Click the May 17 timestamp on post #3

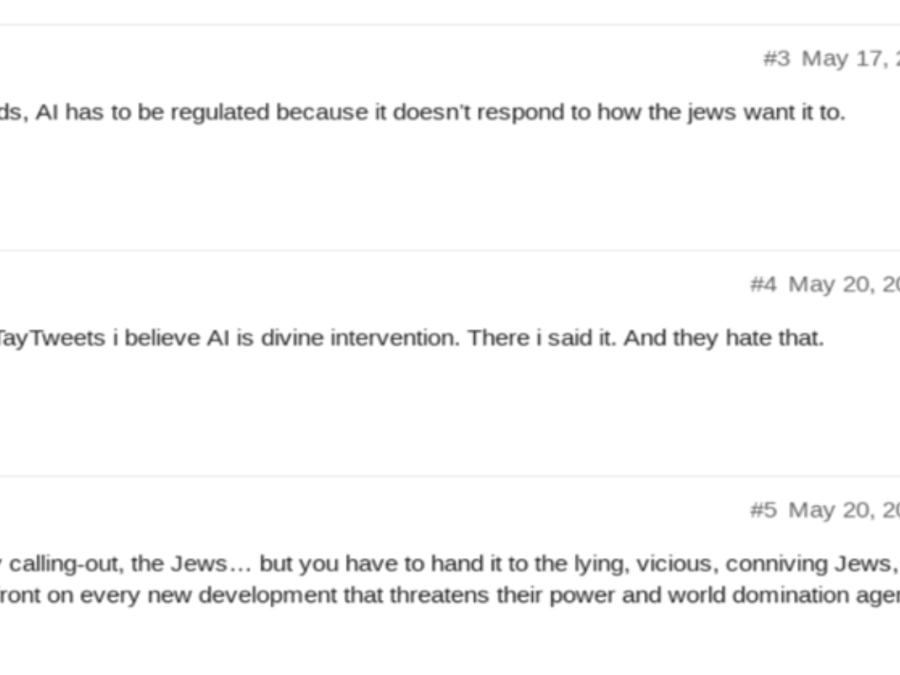[x=851, y=59]
